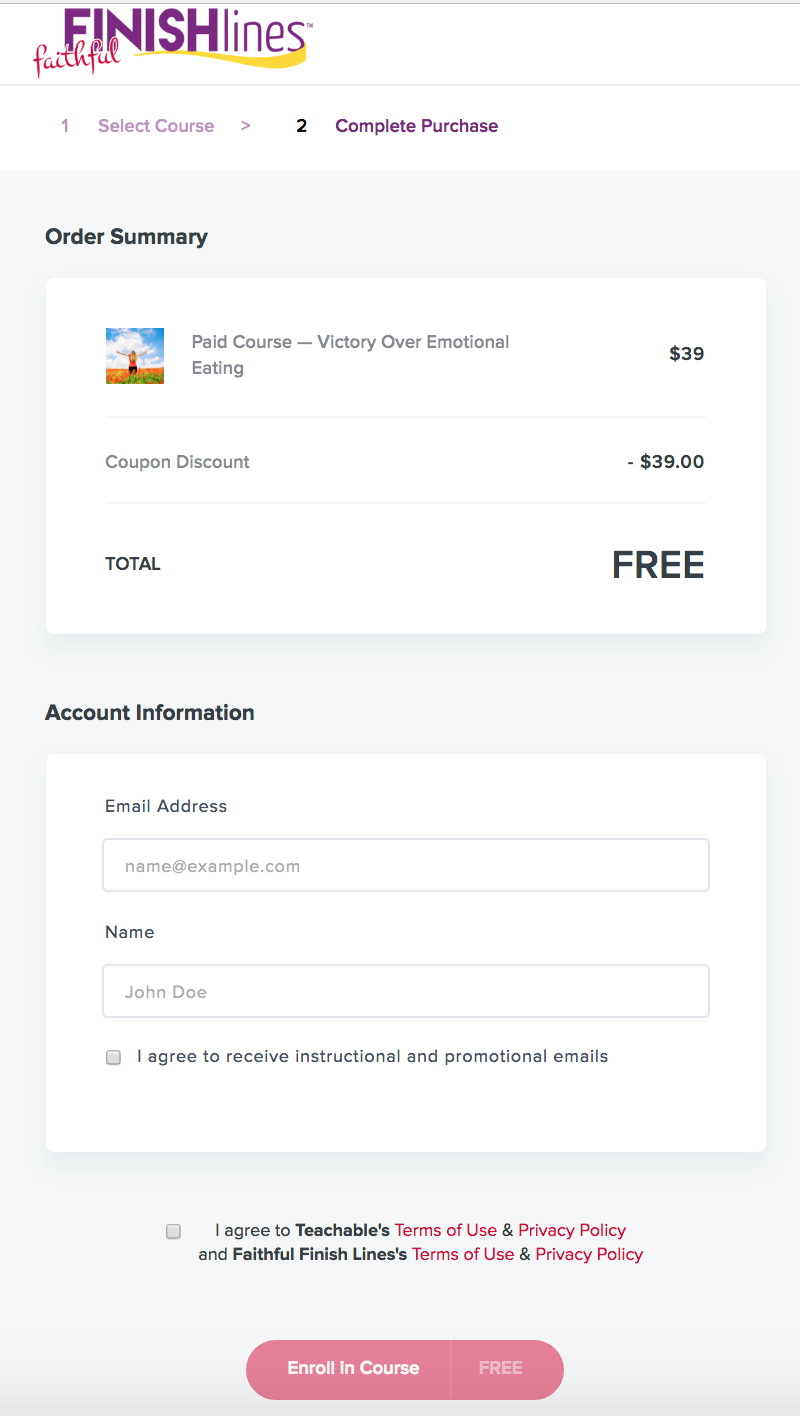The image size is (800, 1416).
Task: Focus the Name input field
Action: click(x=406, y=991)
